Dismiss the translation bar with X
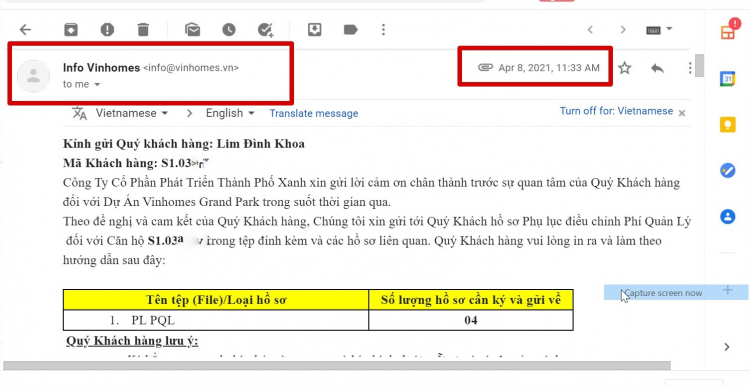The image size is (750, 385). click(x=682, y=113)
